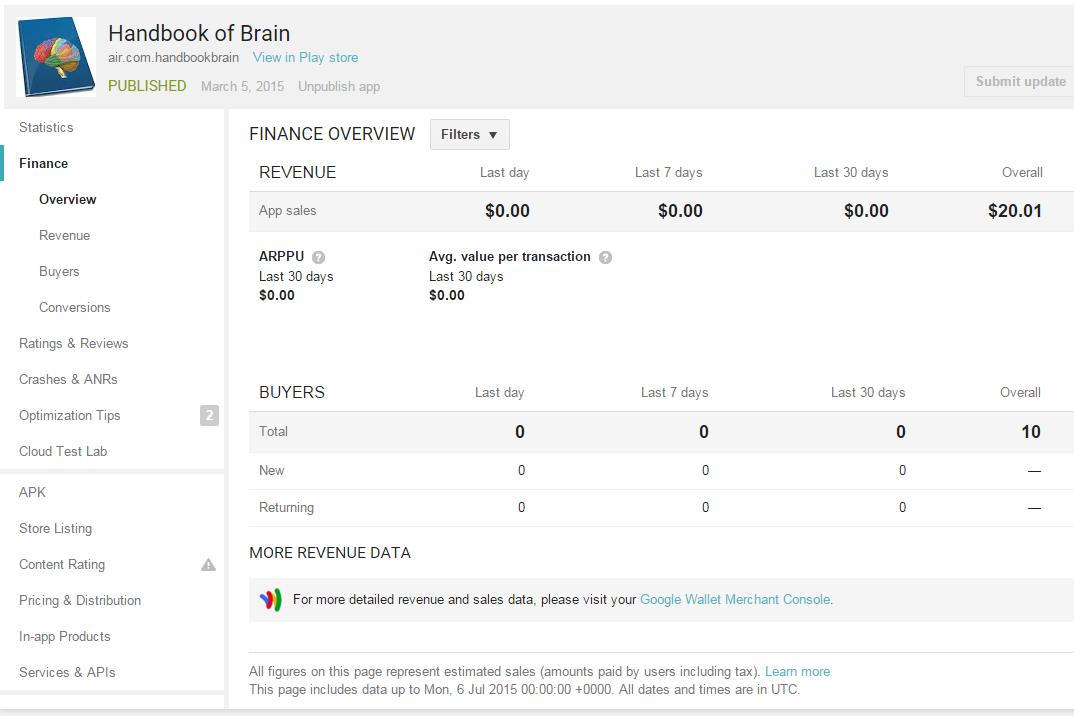Click the MORE REVENUE DATA heading
Screen dimensions: 1074x716
(x=330, y=553)
